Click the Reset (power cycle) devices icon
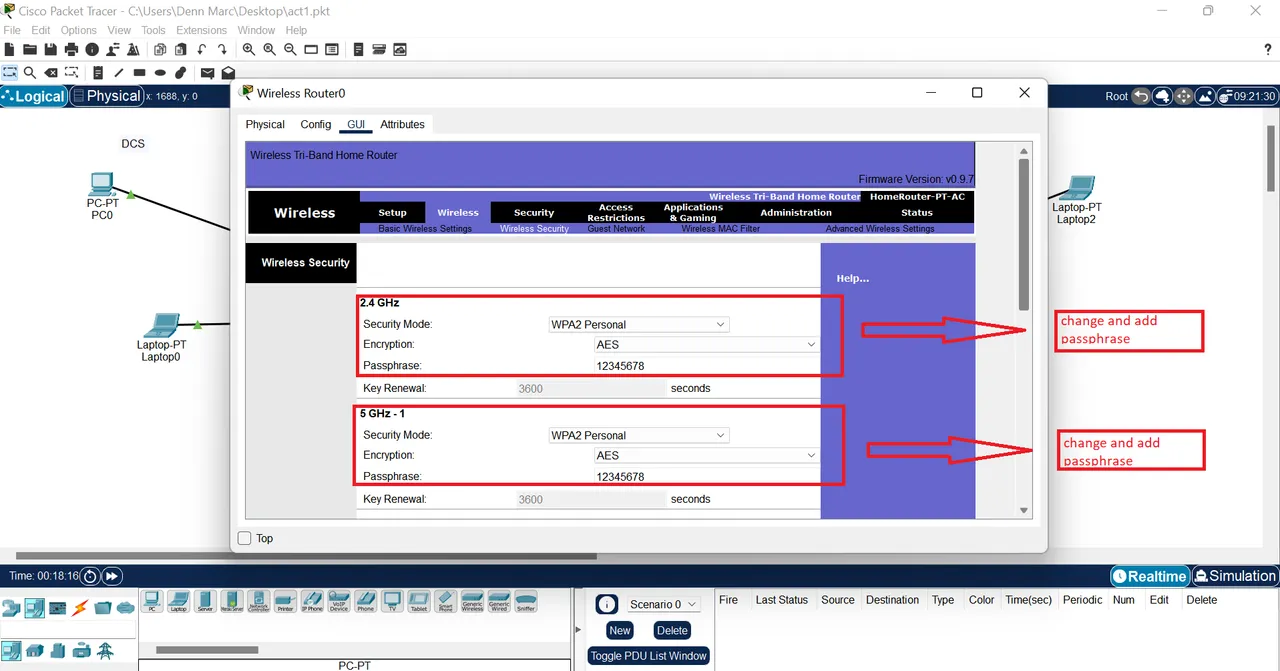1280x671 pixels. click(x=90, y=576)
